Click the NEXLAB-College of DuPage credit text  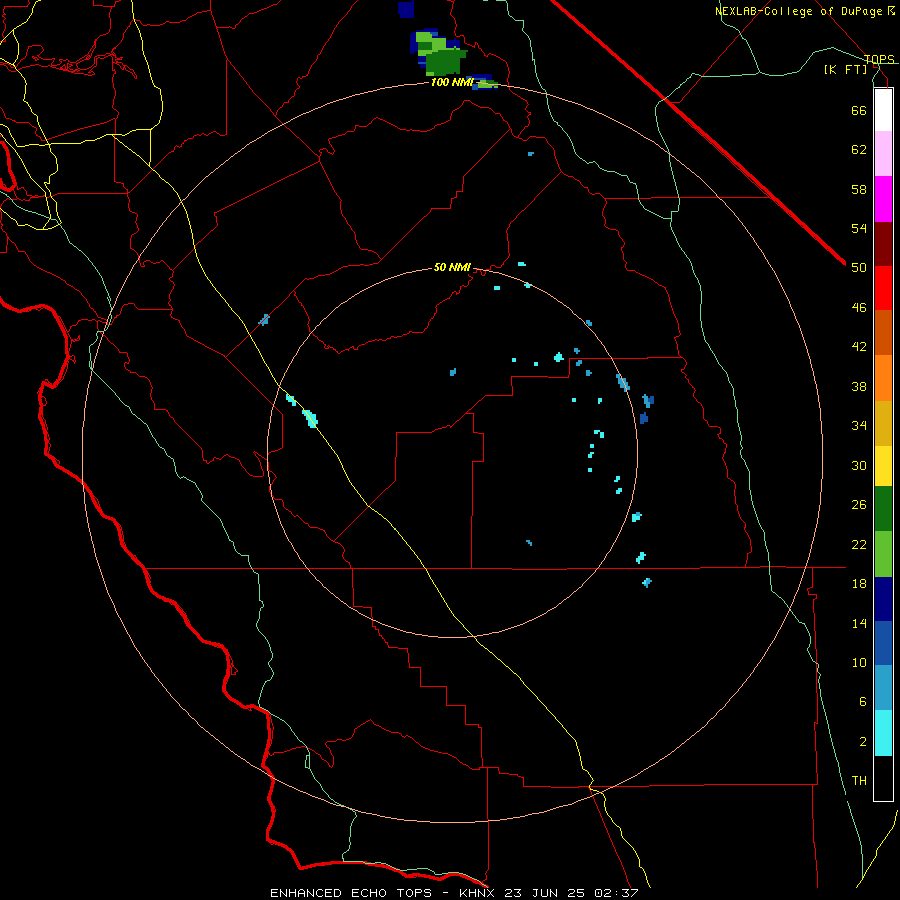click(x=801, y=11)
